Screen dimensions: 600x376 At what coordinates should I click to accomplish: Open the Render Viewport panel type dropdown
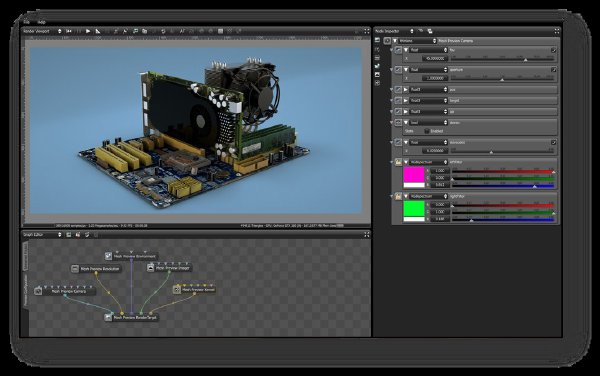[59, 31]
